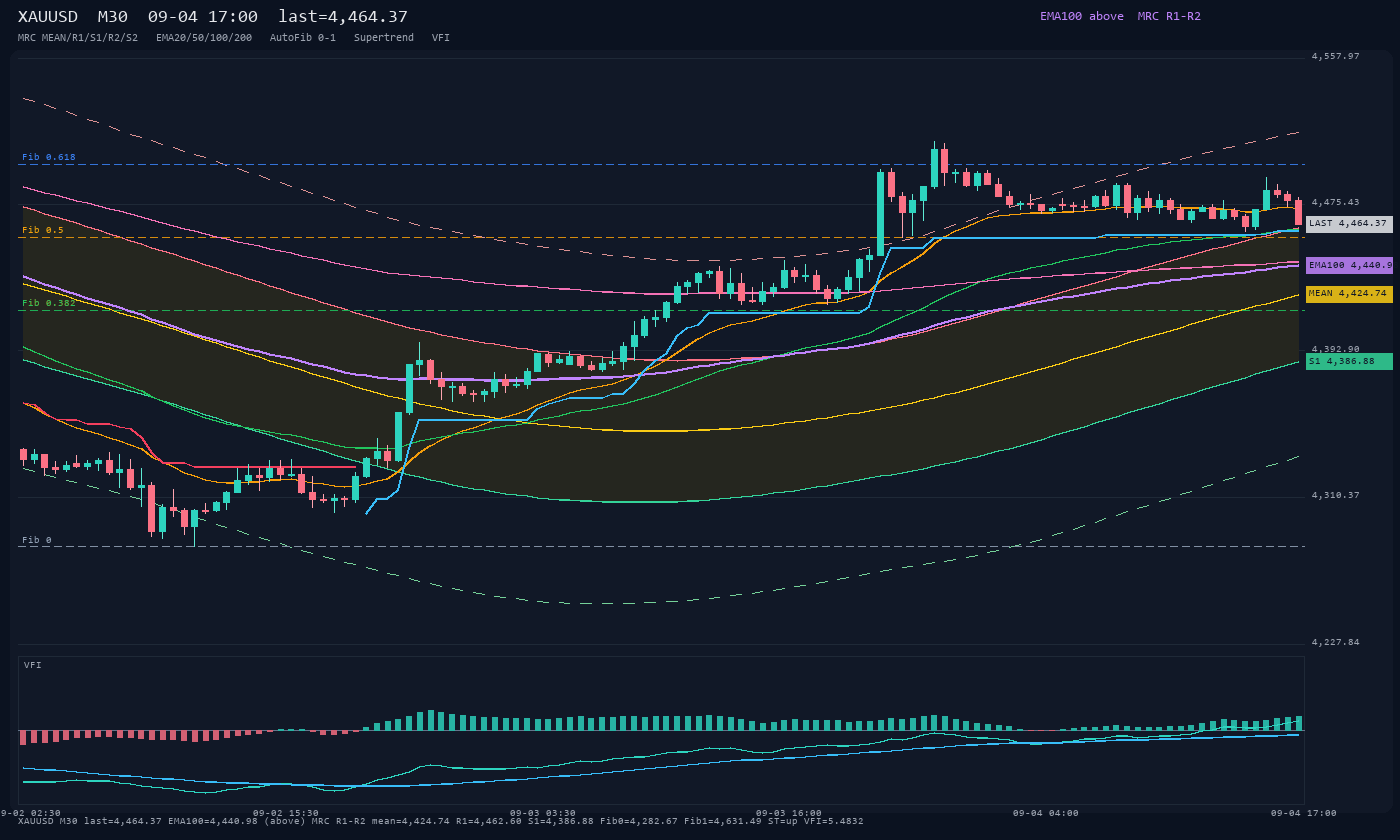Click the 09-04 04:00 time axis label
Screen dimensions: 1400x840
[x=1046, y=813]
